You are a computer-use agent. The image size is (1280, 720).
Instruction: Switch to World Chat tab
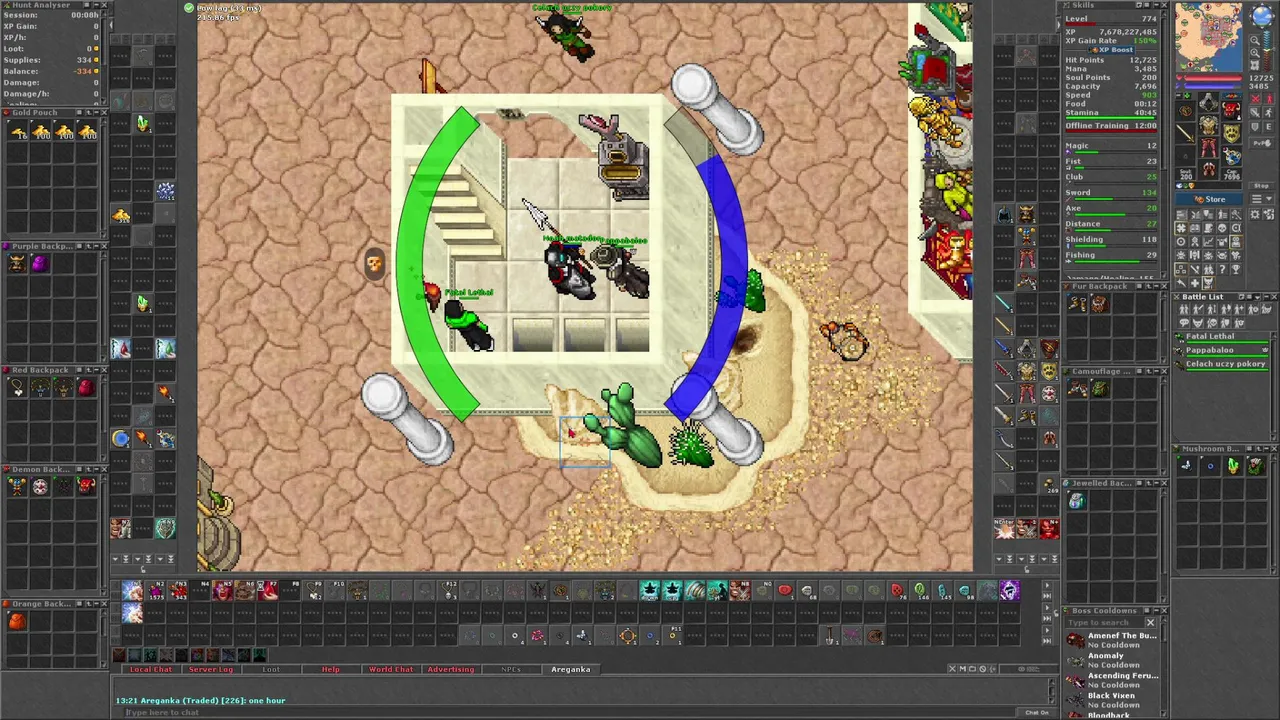pyautogui.click(x=391, y=669)
